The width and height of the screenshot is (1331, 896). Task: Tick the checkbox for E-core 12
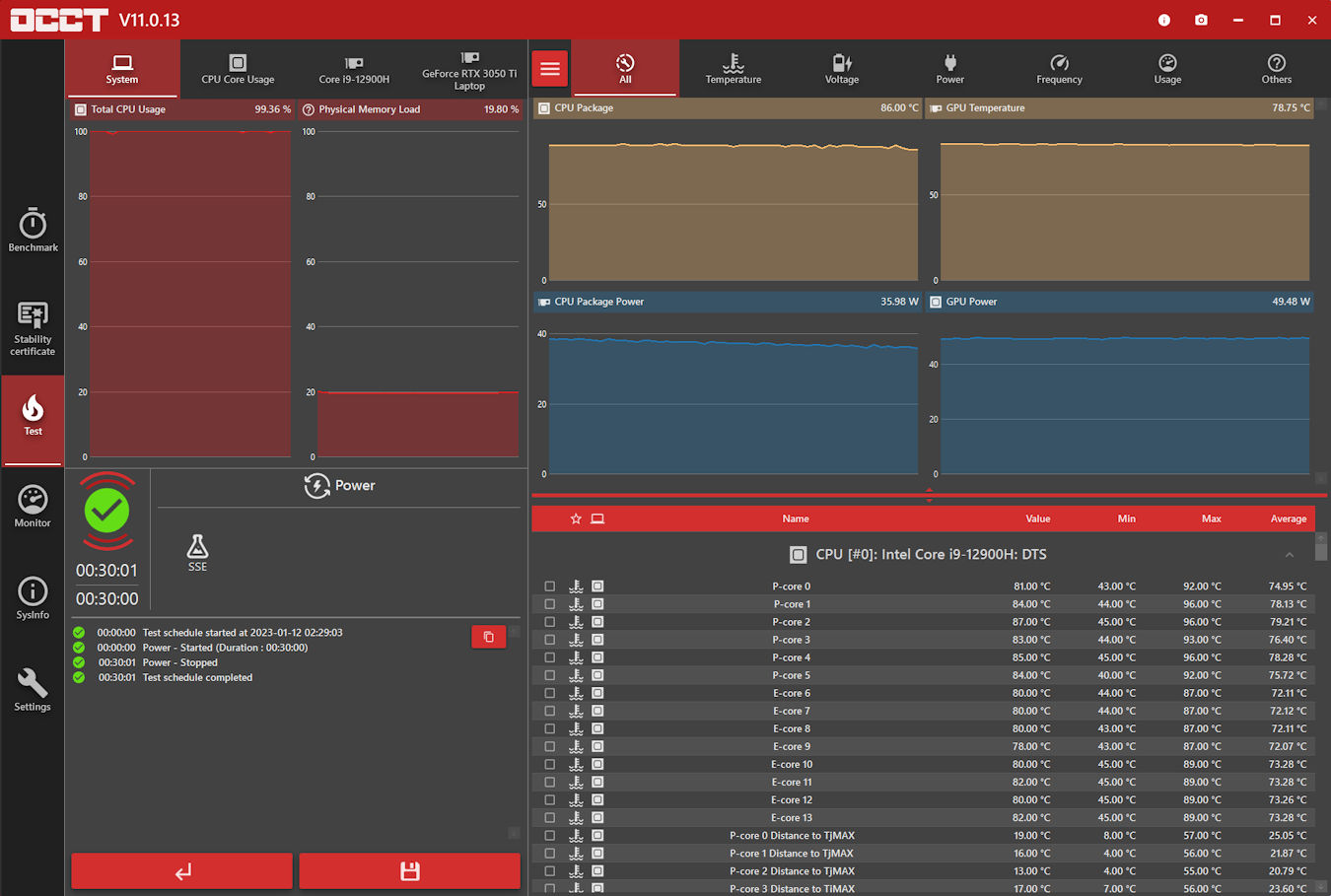(x=550, y=799)
